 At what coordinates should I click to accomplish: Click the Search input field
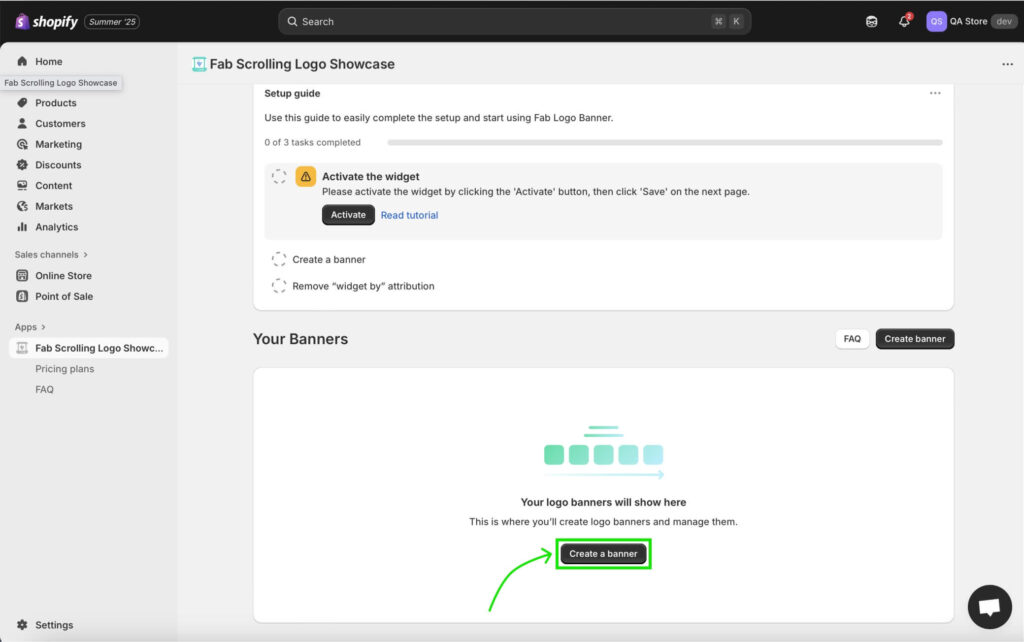point(515,22)
